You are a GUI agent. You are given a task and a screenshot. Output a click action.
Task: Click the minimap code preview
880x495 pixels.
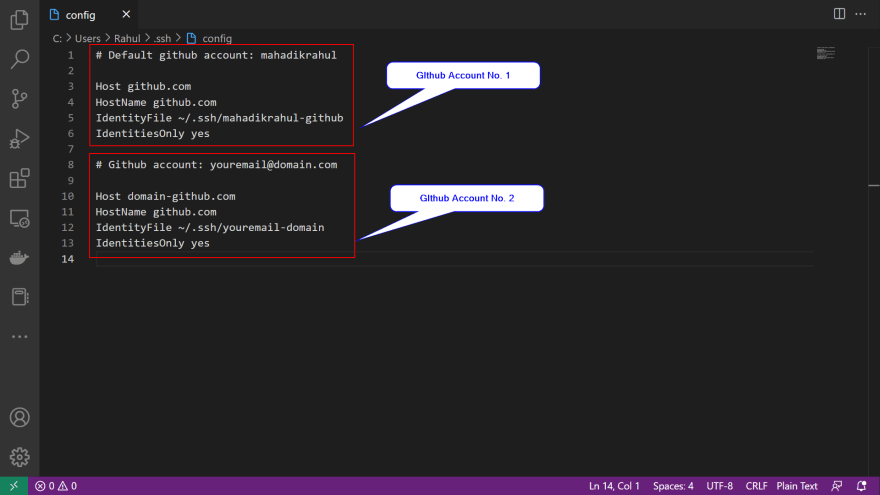point(826,53)
